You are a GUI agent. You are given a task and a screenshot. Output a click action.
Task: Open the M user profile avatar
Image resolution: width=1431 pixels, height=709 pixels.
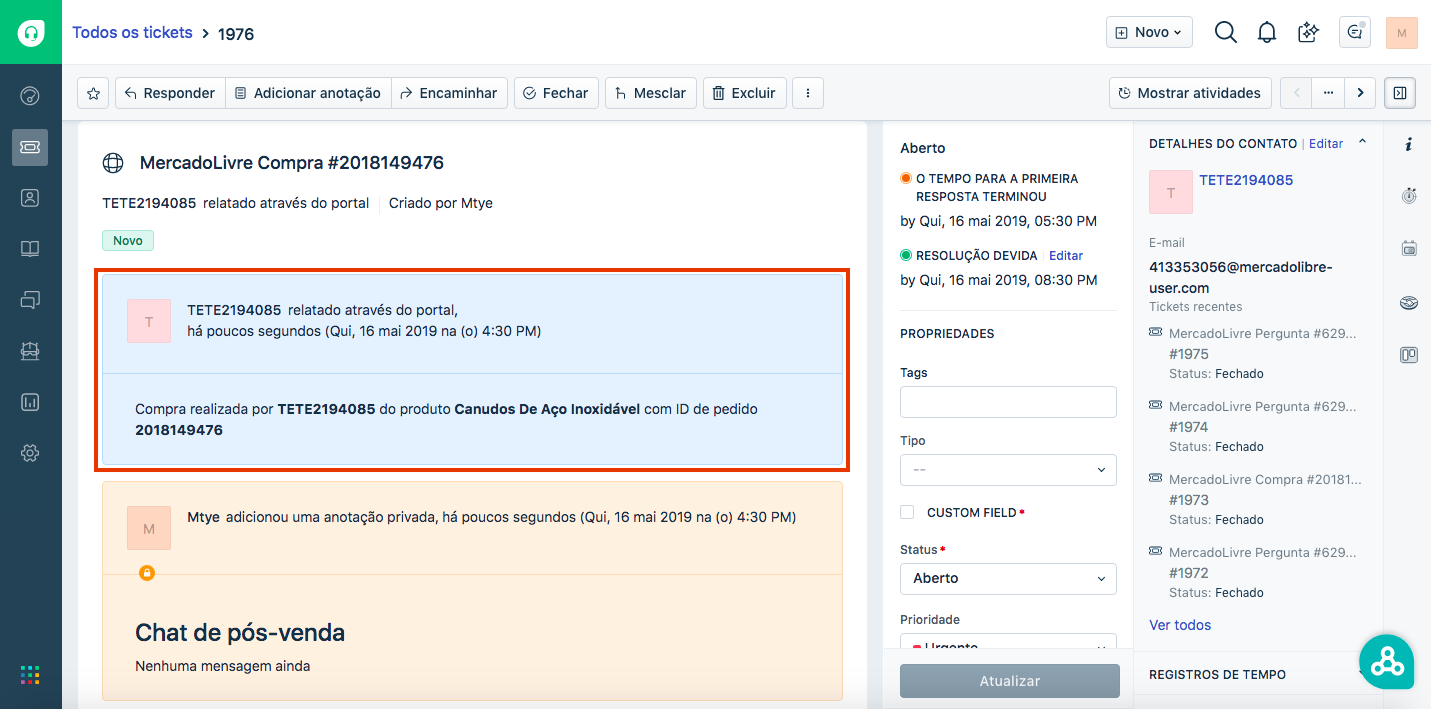tap(1402, 32)
